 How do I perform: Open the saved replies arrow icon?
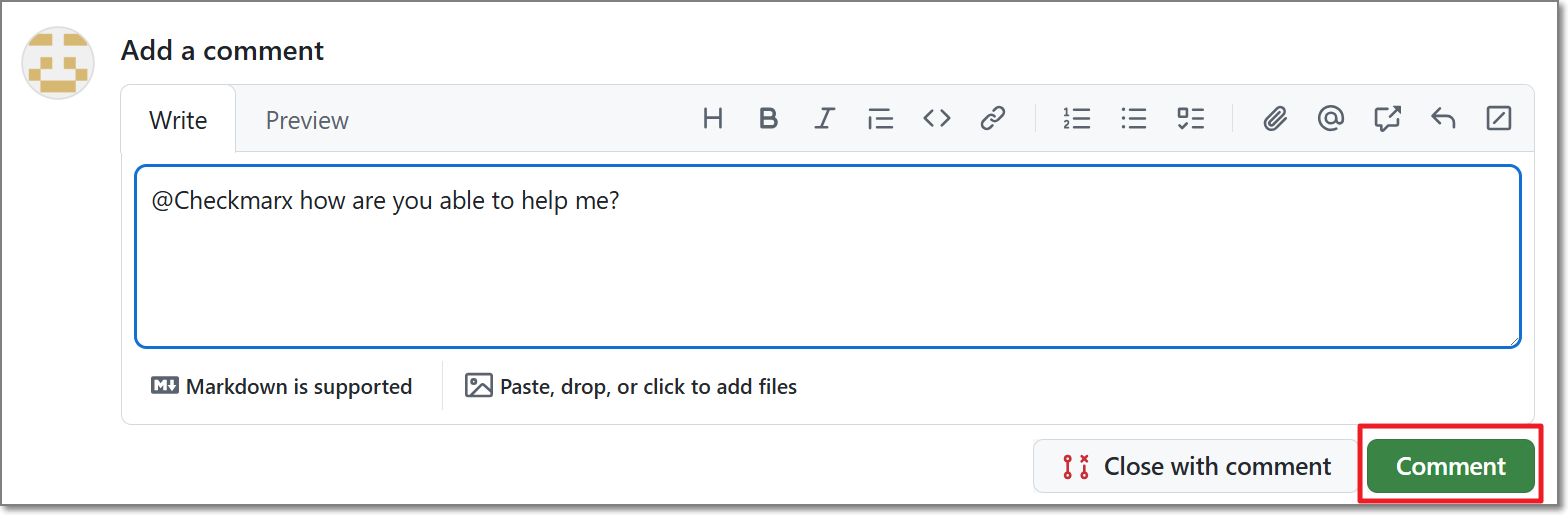point(1442,119)
